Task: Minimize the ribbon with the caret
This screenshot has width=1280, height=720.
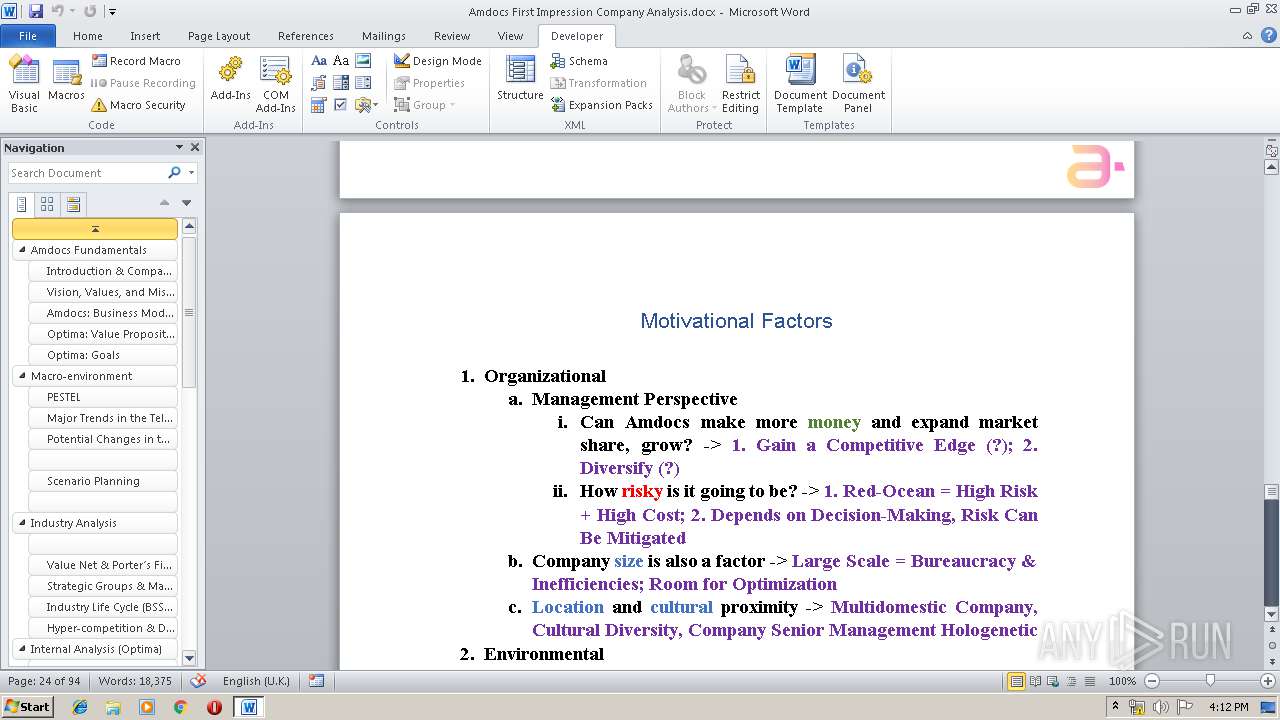Action: click(x=1247, y=36)
